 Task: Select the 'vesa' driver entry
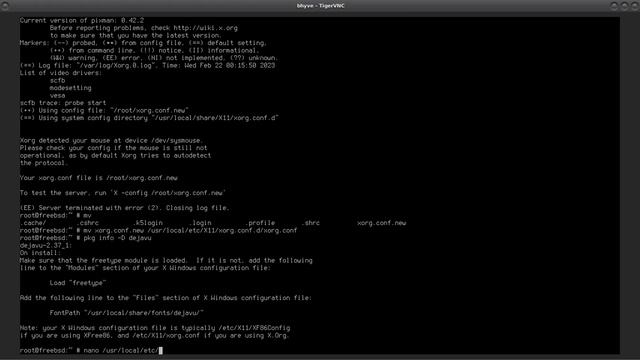pyautogui.click(x=58, y=96)
